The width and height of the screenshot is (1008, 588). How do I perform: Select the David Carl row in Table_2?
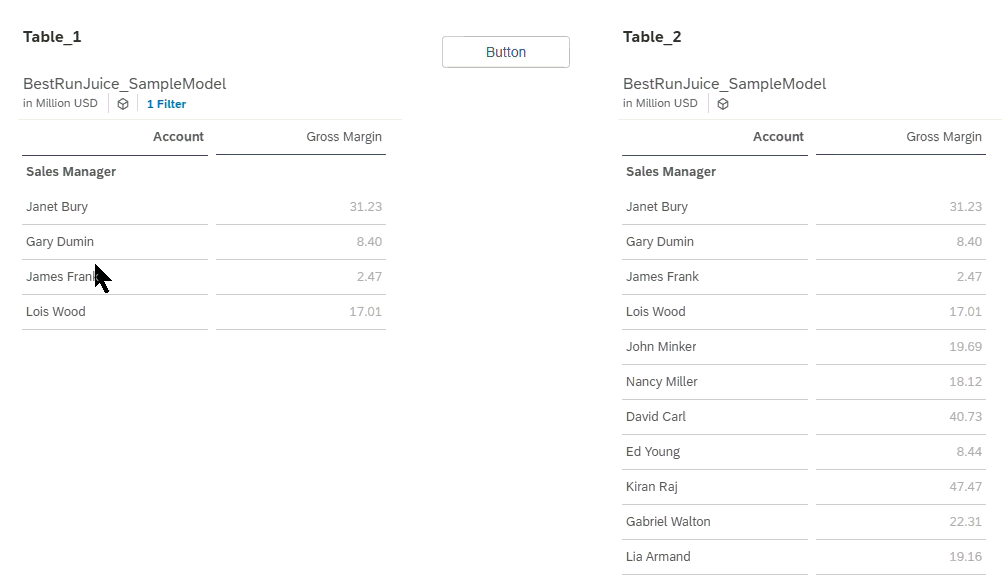coord(655,416)
